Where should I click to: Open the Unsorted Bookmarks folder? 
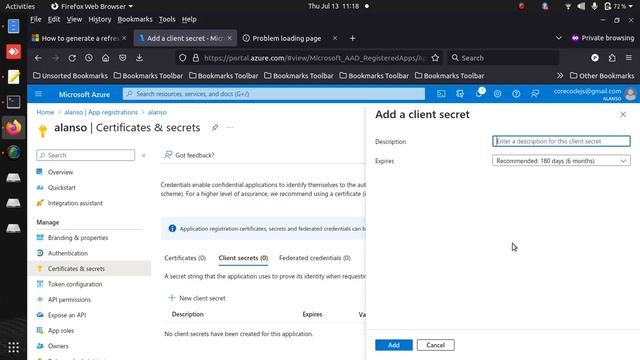point(70,76)
